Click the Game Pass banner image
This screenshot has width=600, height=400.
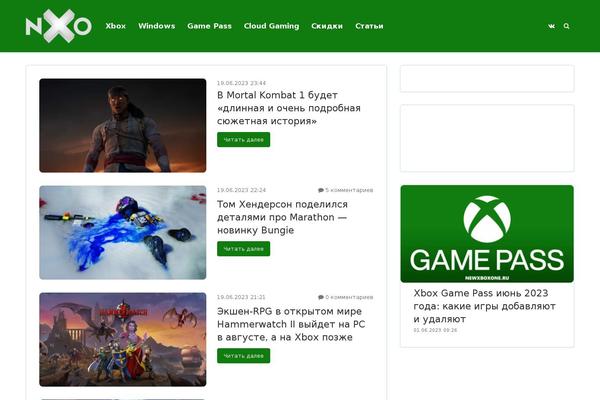tap(487, 234)
